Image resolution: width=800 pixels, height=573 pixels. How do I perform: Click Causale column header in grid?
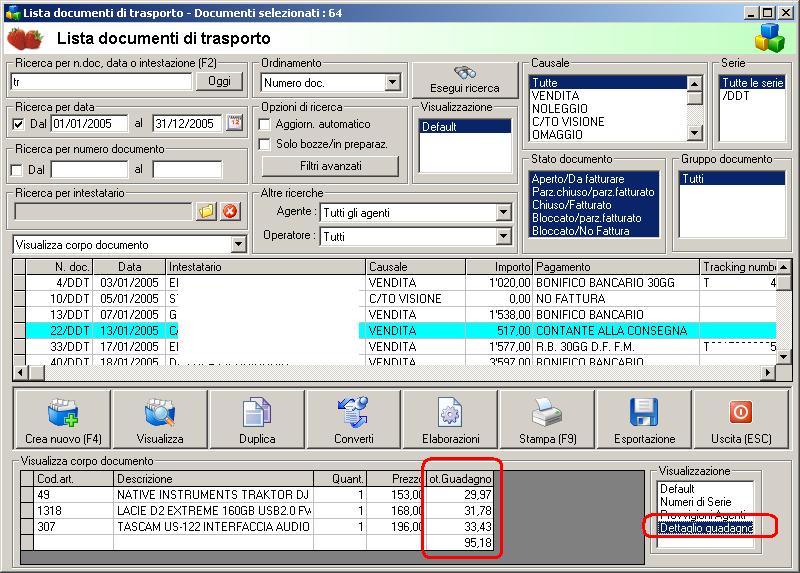415,267
